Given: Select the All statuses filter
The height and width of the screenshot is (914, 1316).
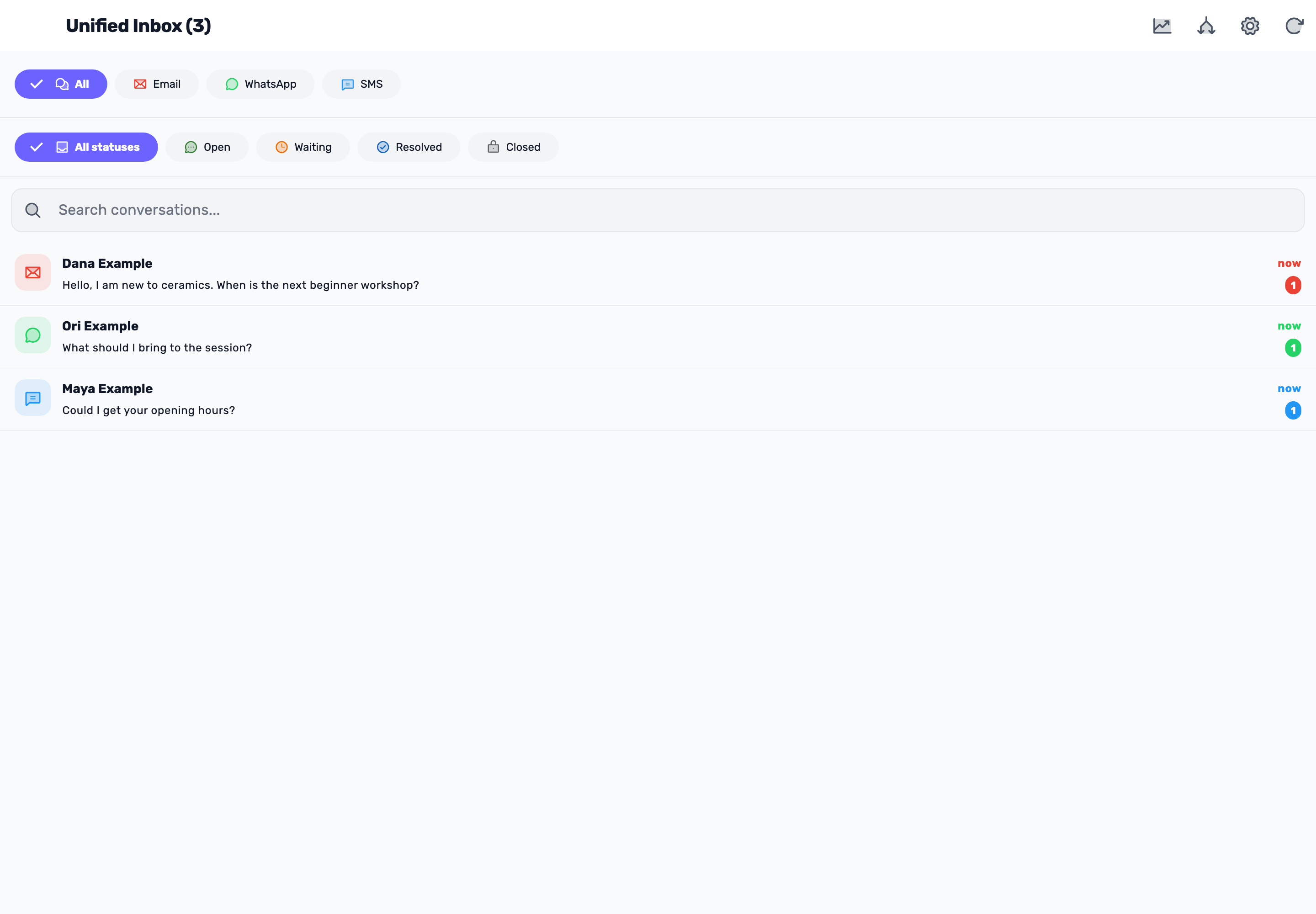Looking at the screenshot, I should click(x=86, y=147).
